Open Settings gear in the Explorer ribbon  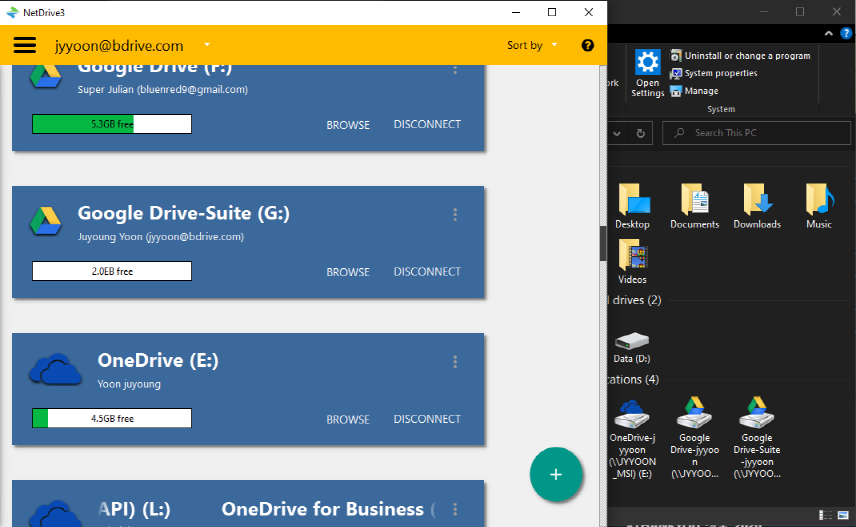[x=647, y=73]
